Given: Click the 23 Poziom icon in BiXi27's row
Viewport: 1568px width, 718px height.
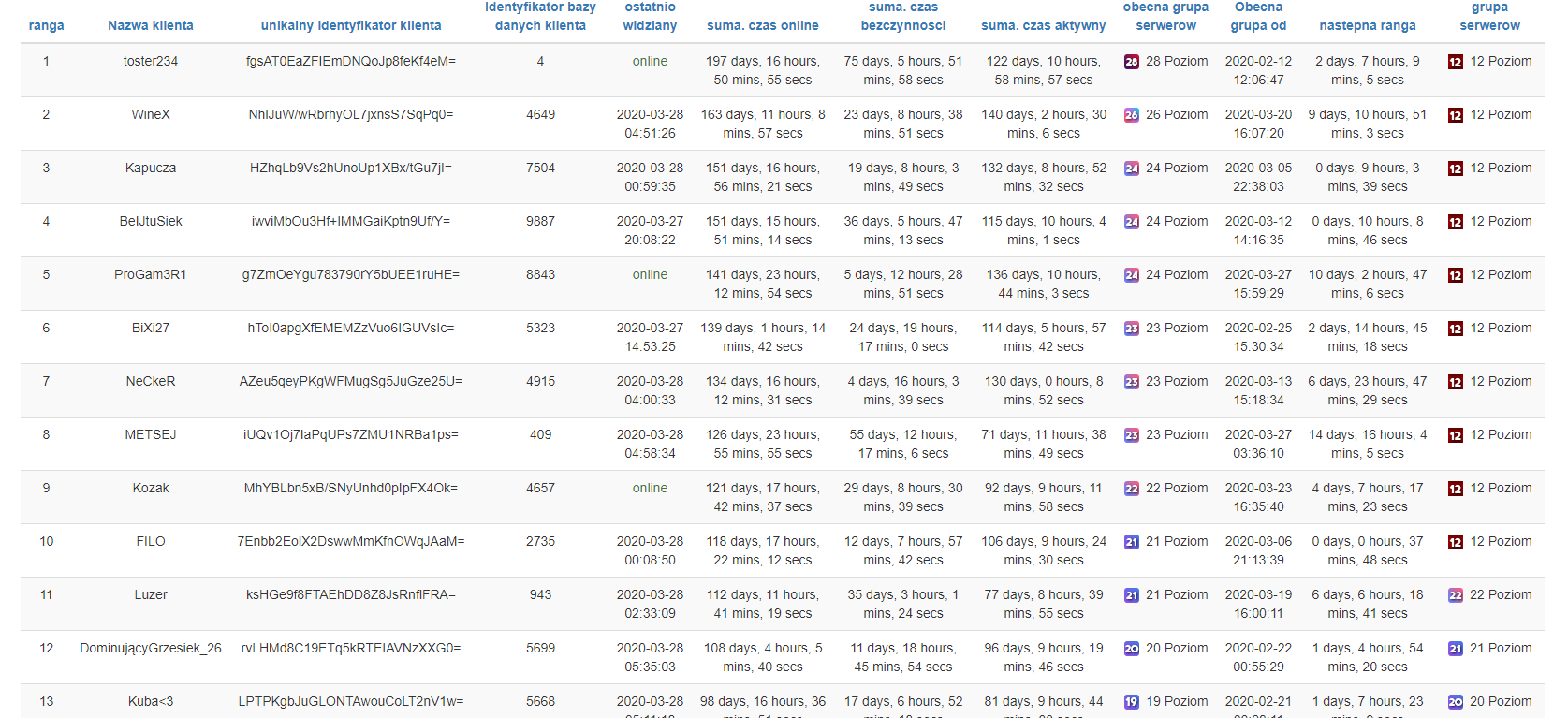Looking at the screenshot, I should [1132, 329].
